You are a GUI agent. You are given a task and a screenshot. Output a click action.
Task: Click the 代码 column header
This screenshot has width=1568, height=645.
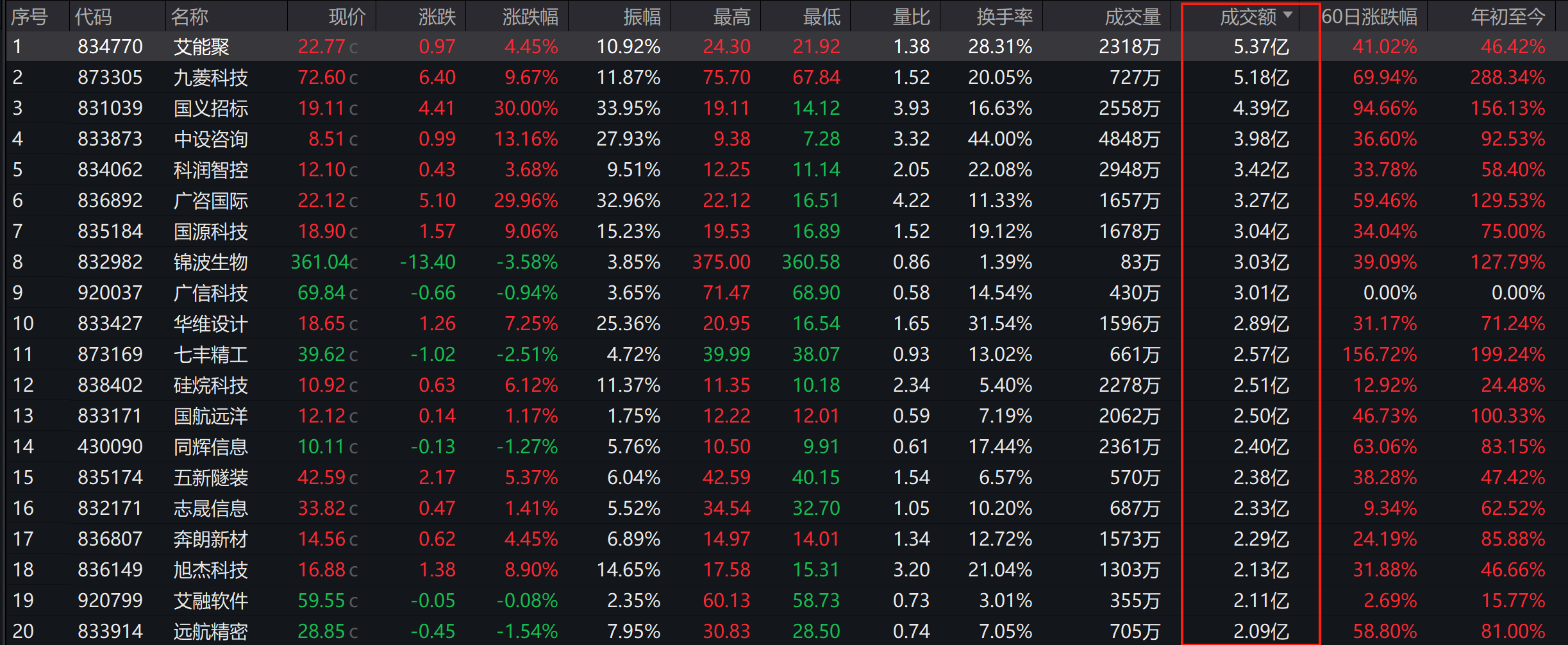point(94,17)
